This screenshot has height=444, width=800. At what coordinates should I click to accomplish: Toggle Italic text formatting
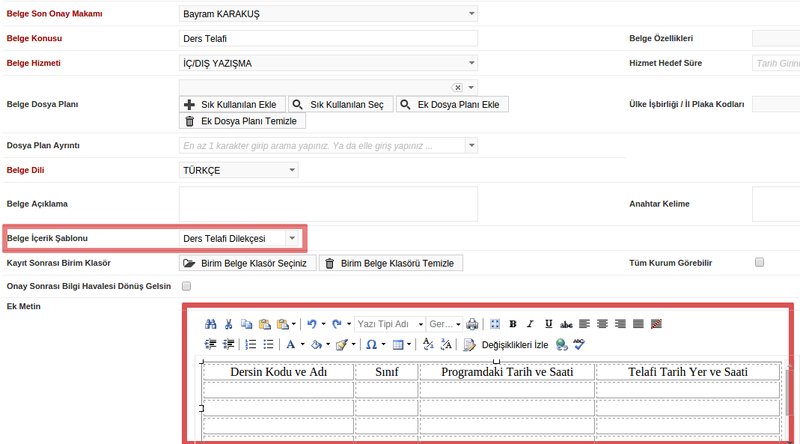(x=531, y=324)
